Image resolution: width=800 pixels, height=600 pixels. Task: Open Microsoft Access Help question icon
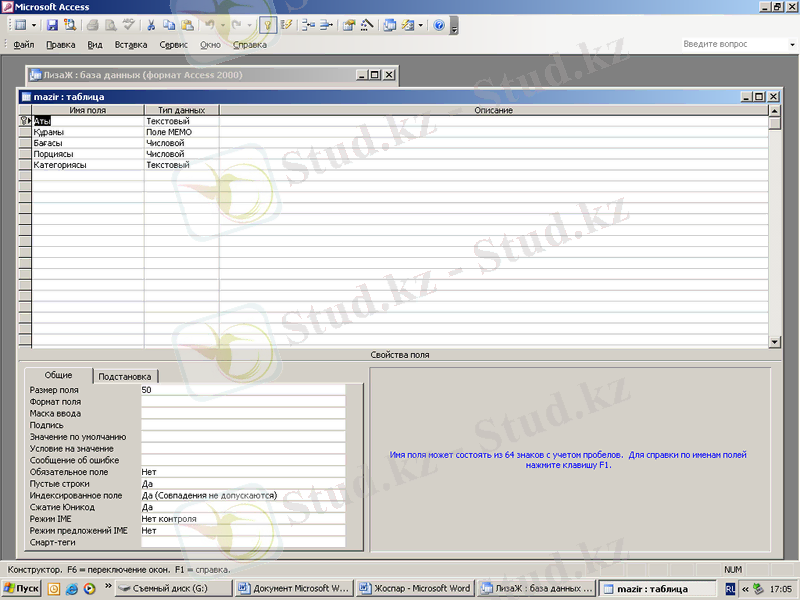click(x=439, y=25)
